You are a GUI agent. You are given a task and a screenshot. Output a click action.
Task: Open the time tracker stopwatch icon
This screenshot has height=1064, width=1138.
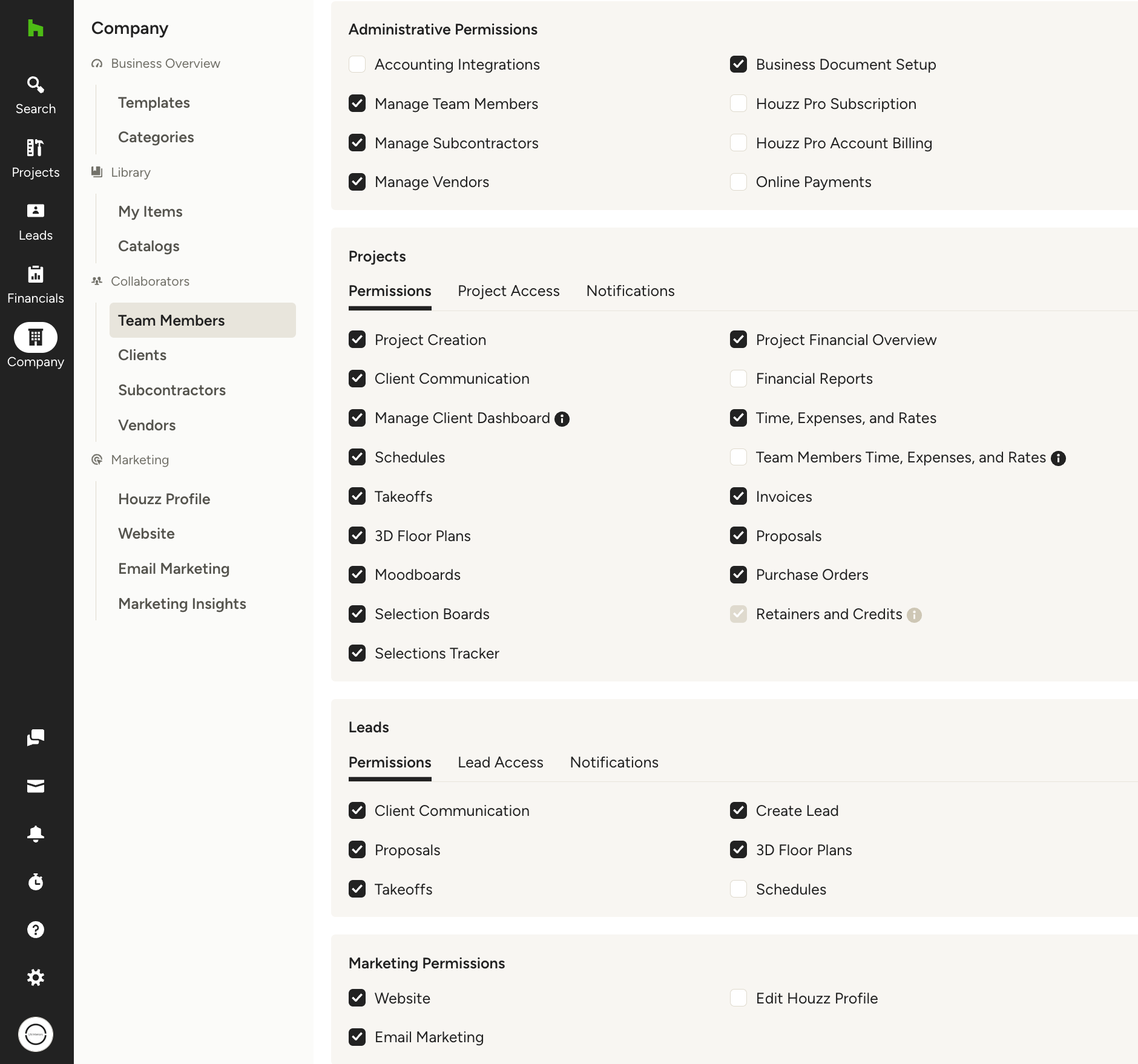pos(36,881)
